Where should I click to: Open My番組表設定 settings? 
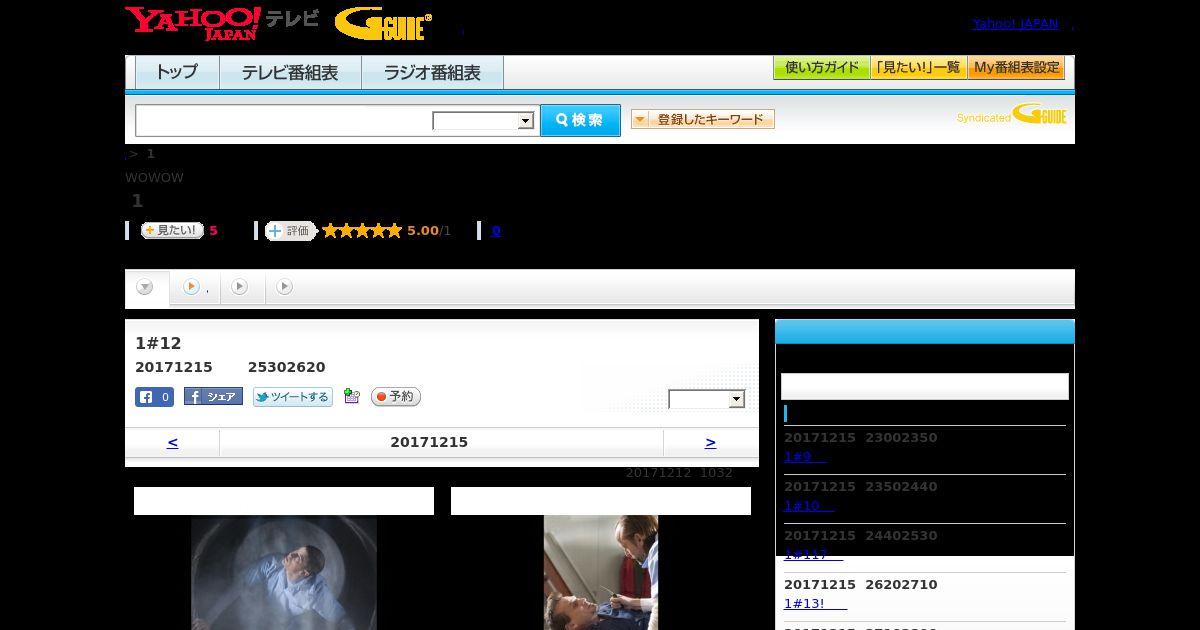1016,68
